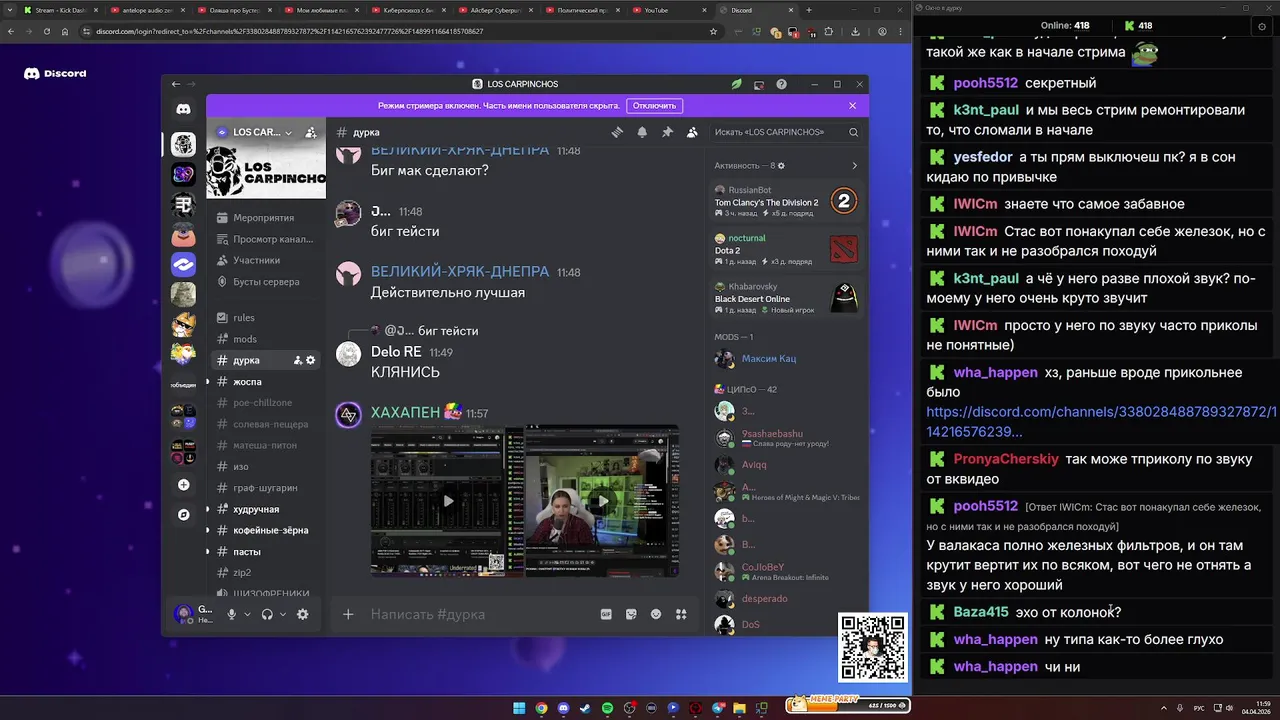
Task: Select the poe-chillzone channel
Action: (265, 403)
